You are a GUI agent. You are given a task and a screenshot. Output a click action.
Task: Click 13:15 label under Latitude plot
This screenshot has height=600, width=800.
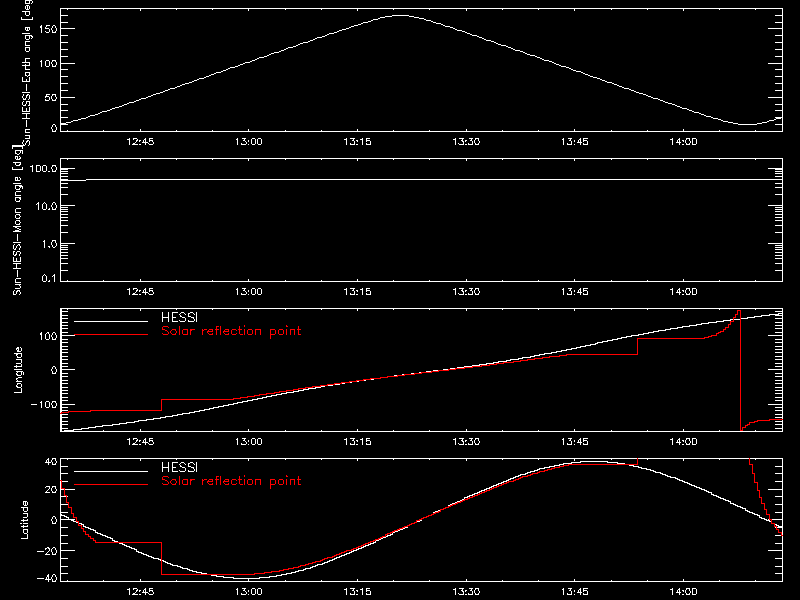[357, 592]
